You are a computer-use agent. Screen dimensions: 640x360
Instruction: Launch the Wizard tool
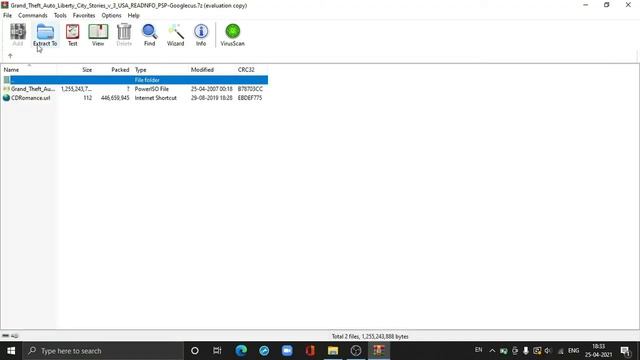pos(176,35)
